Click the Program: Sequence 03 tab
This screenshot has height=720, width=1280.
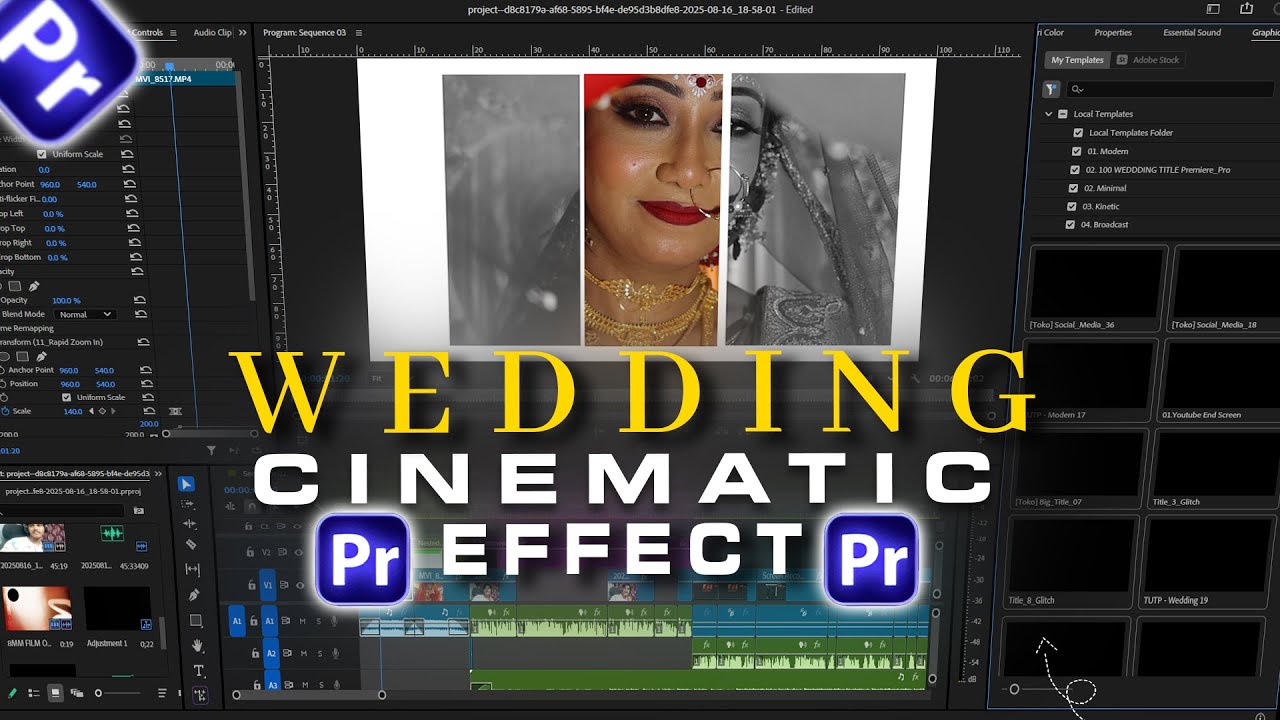click(x=304, y=32)
